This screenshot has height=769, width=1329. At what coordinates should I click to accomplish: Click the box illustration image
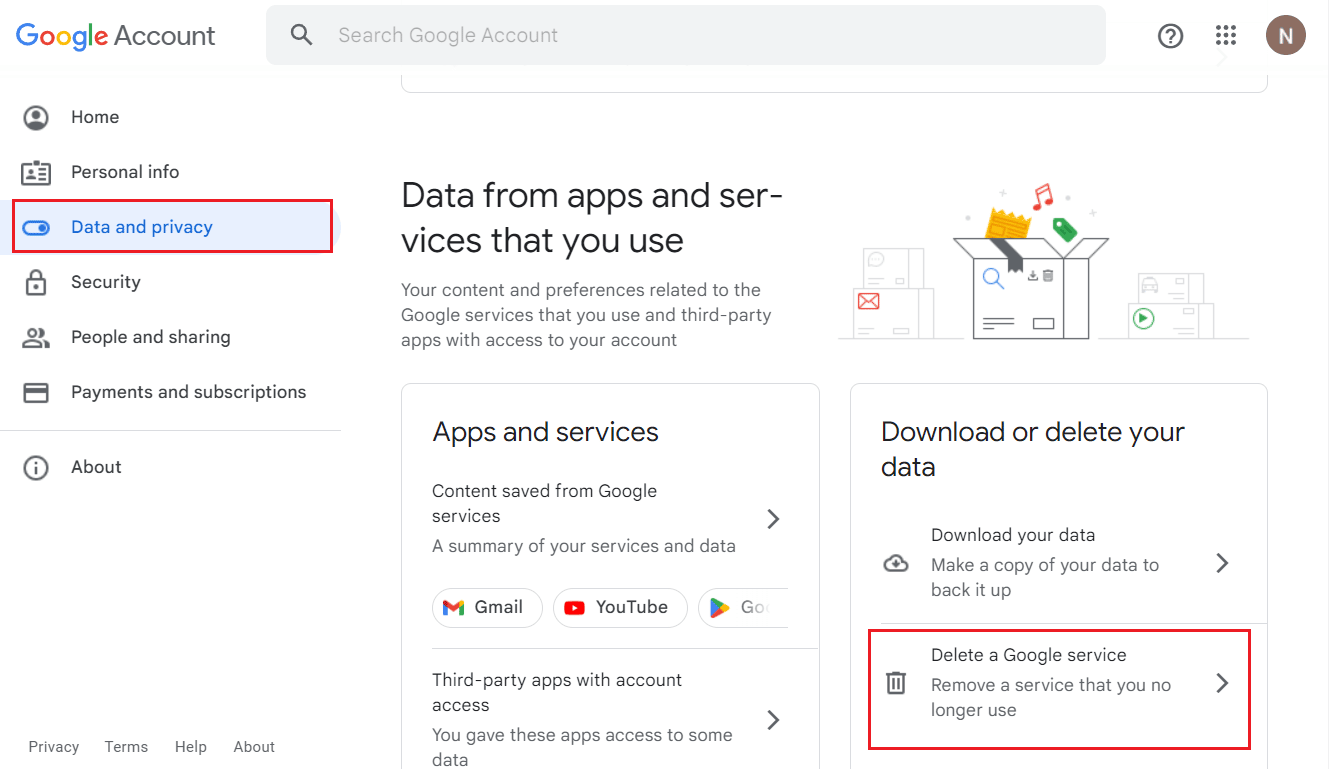(1044, 263)
